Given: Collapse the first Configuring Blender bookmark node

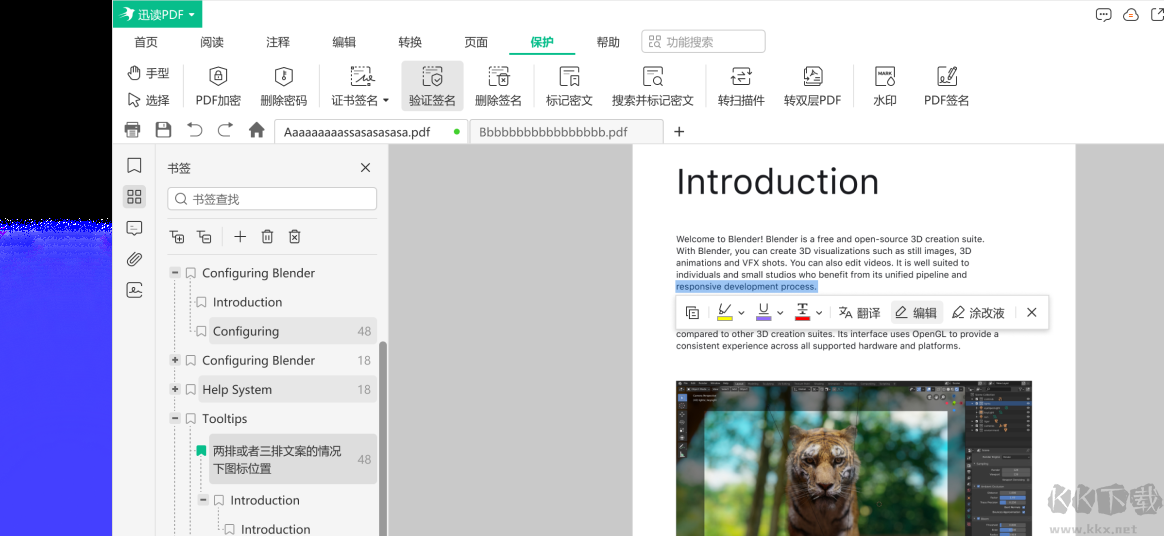Looking at the screenshot, I should [175, 272].
